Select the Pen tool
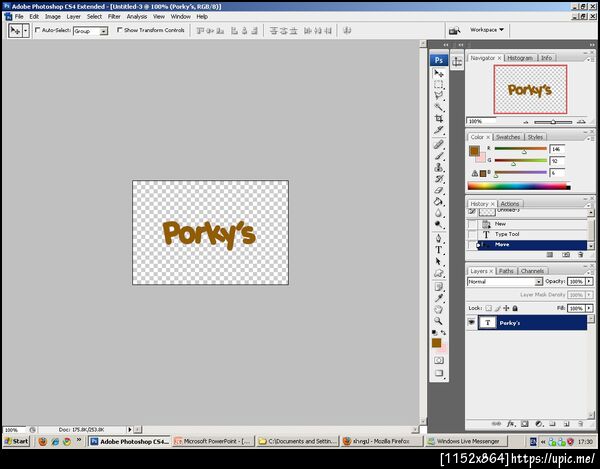The height and width of the screenshot is (469, 600). click(439, 238)
